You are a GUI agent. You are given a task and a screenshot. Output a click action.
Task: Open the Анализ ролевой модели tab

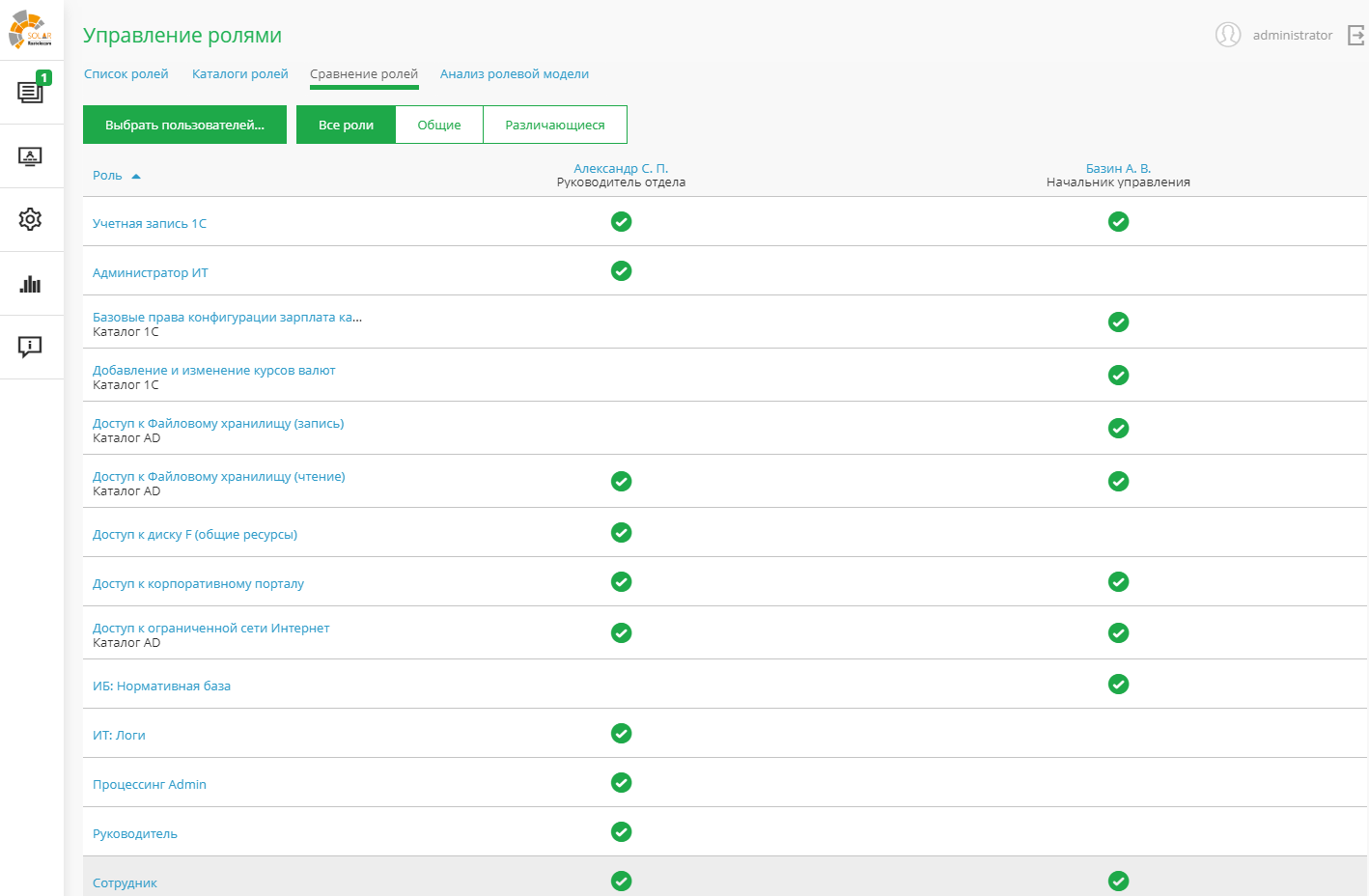(x=515, y=74)
